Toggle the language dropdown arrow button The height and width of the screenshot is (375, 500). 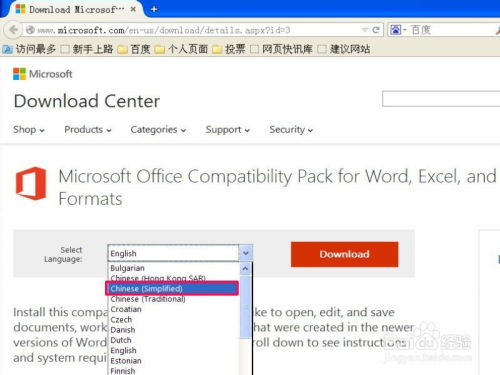tap(246, 253)
